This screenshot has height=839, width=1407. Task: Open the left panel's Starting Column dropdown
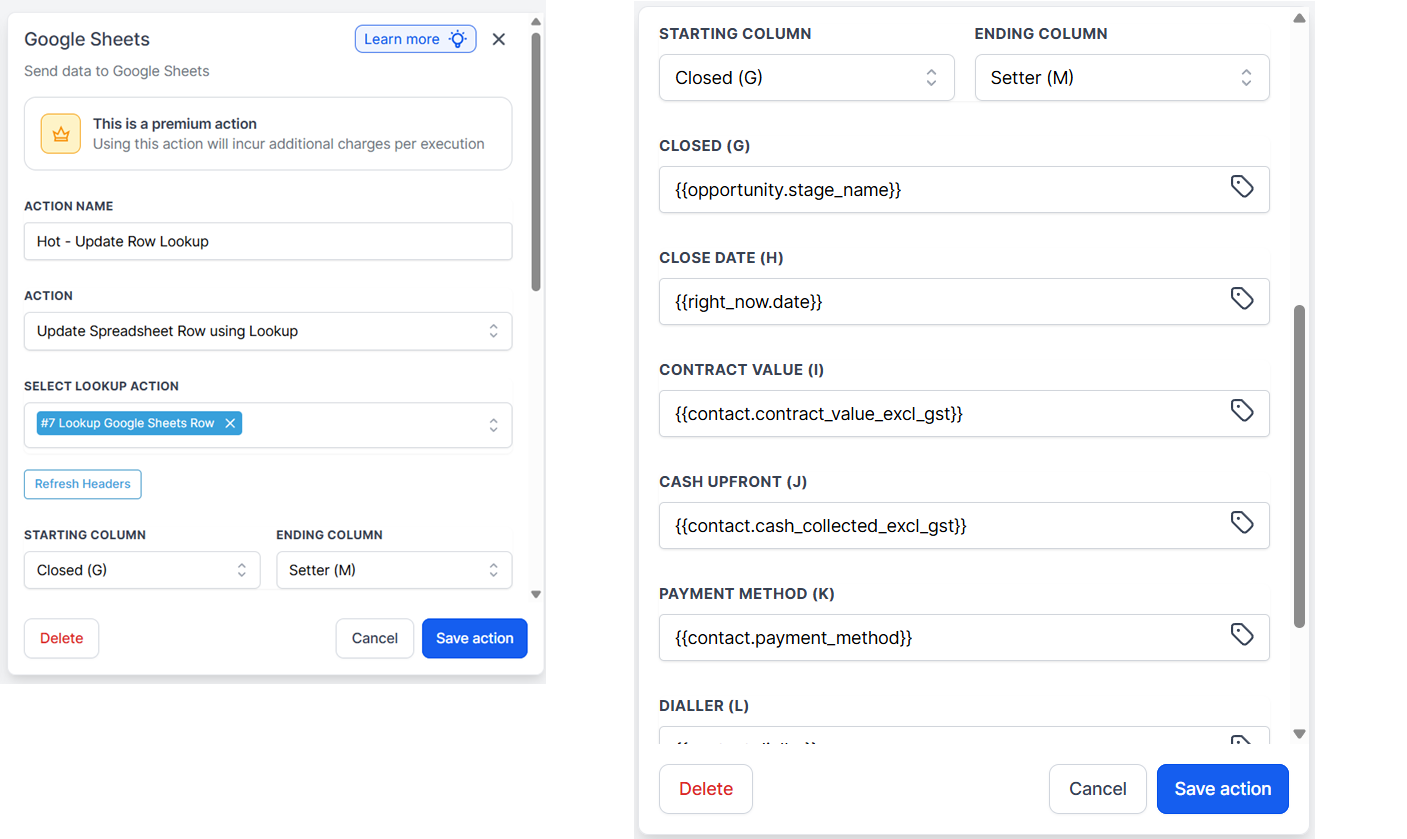(141, 570)
